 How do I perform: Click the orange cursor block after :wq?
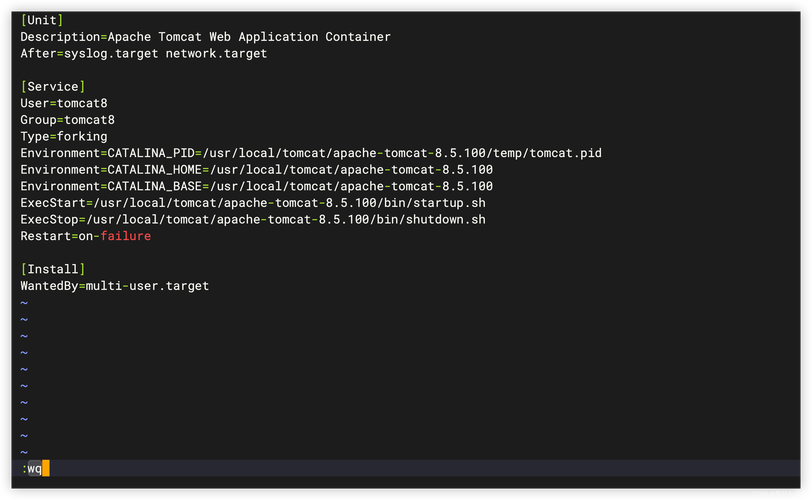45,468
